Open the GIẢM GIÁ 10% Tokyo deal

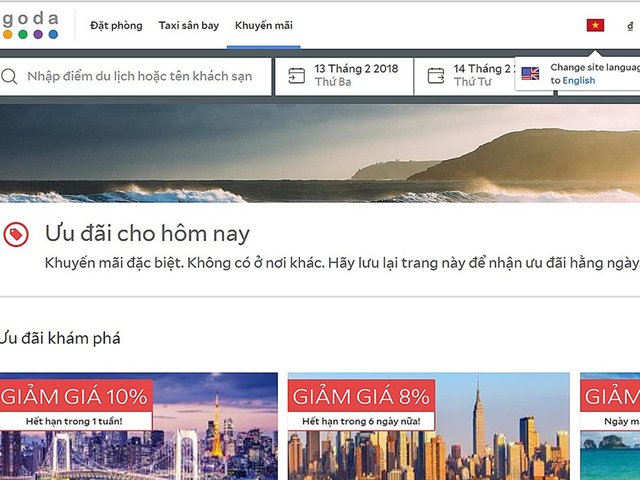(139, 426)
